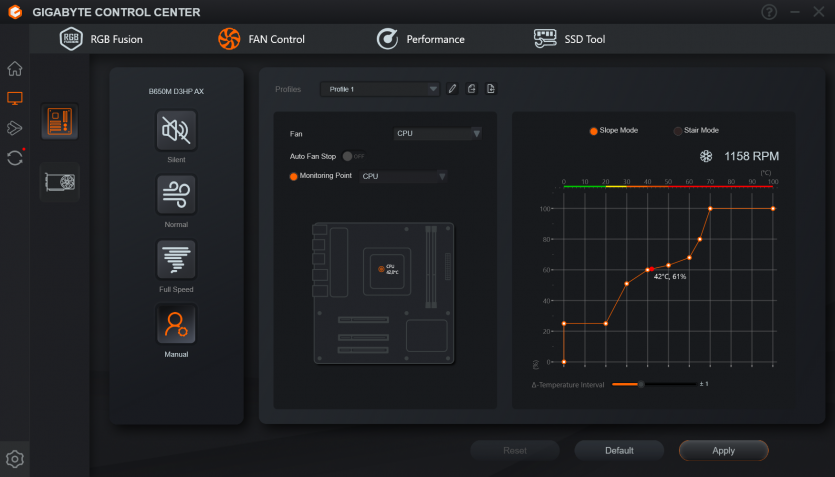
Task: Toggle the Auto Fan Stop switch
Action: [x=353, y=156]
